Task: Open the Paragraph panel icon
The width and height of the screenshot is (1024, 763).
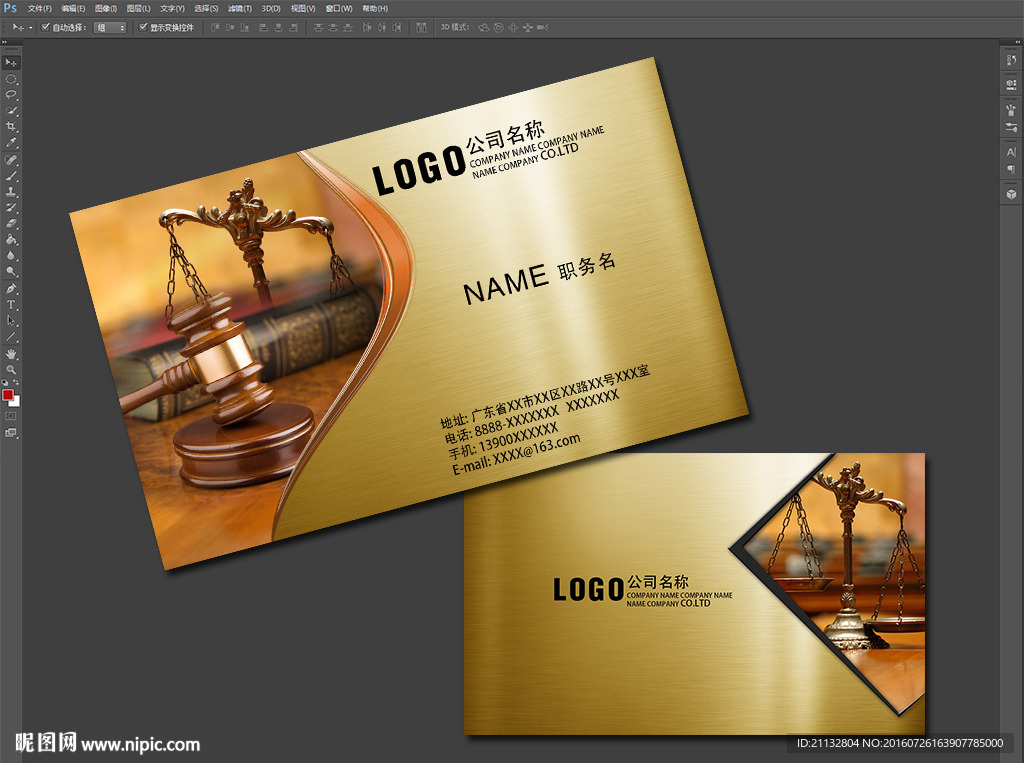Action: pyautogui.click(x=1011, y=169)
